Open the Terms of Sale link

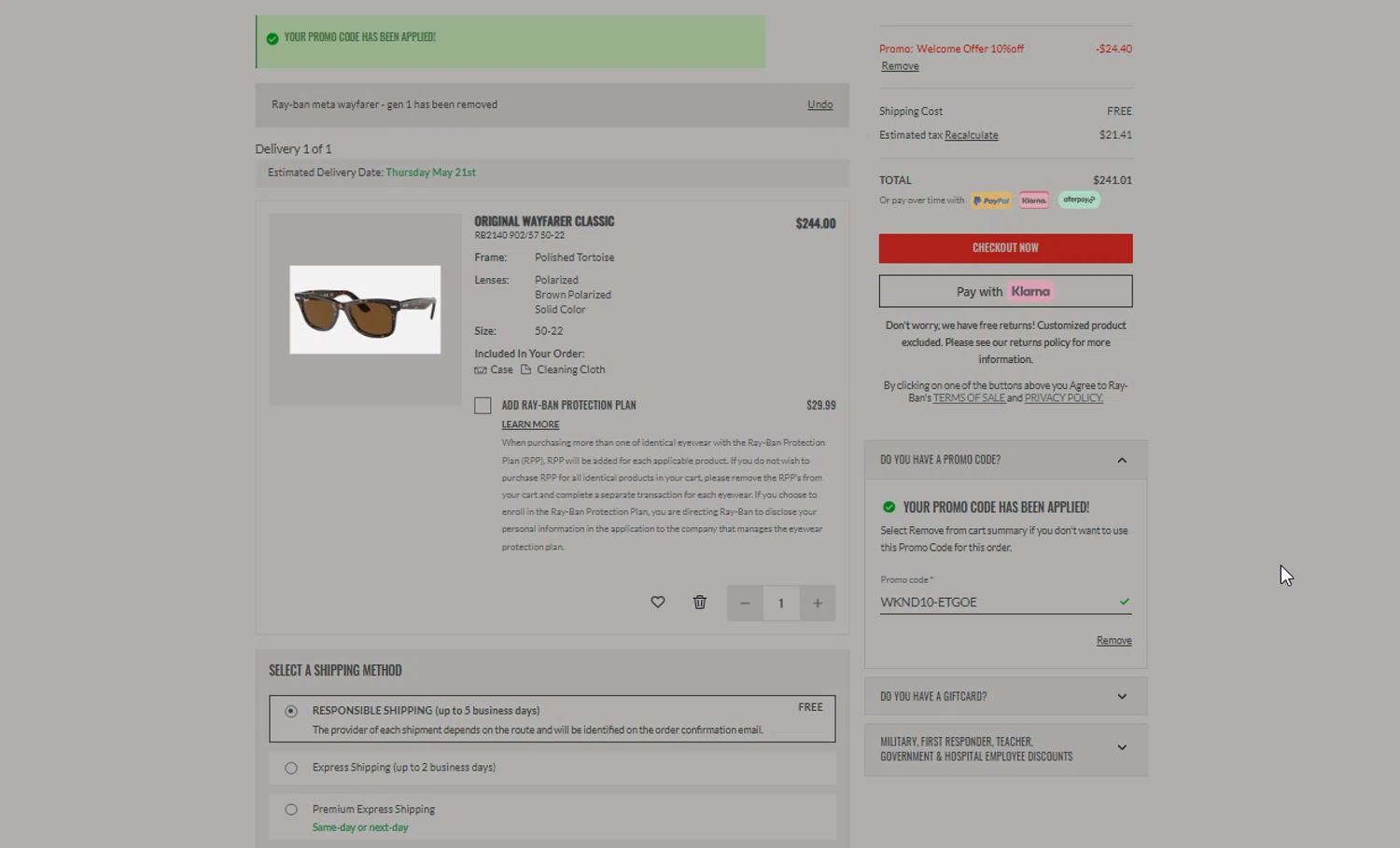point(969,397)
